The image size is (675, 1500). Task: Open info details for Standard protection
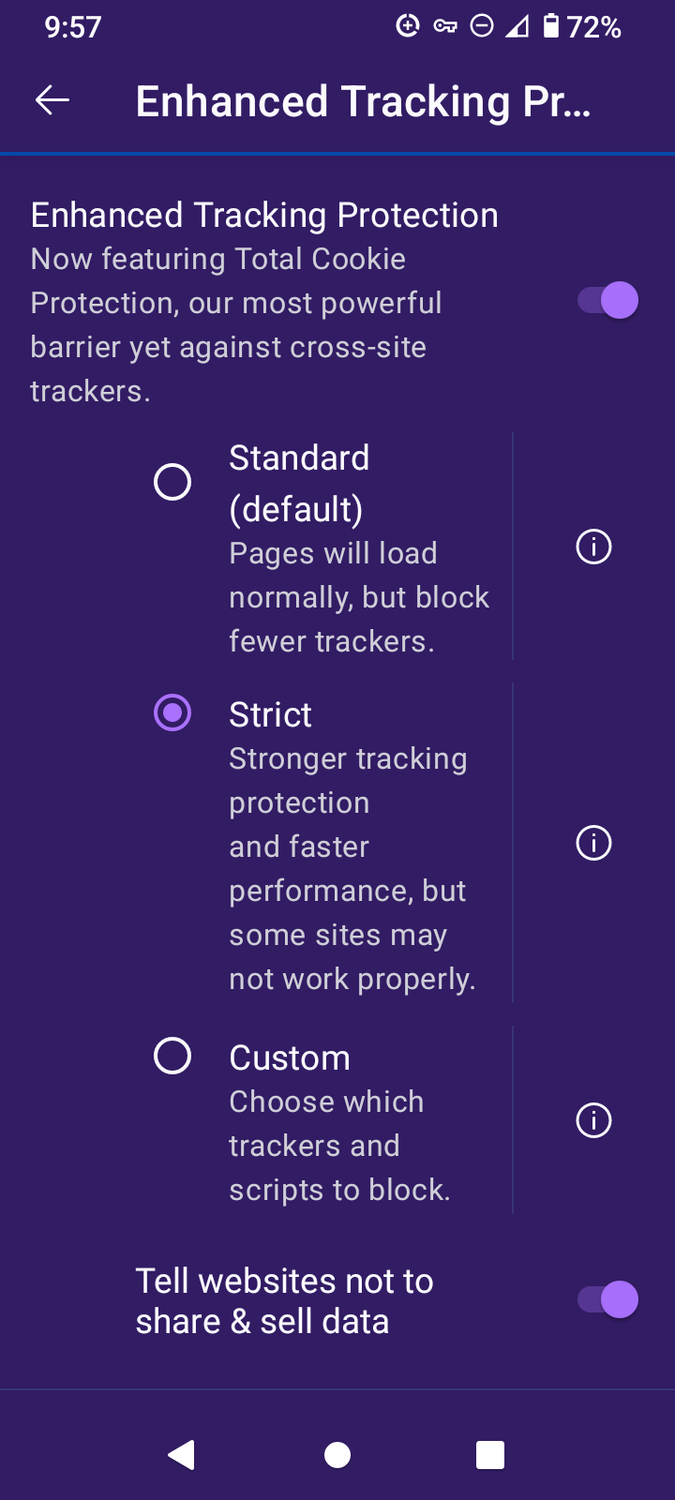[593, 547]
